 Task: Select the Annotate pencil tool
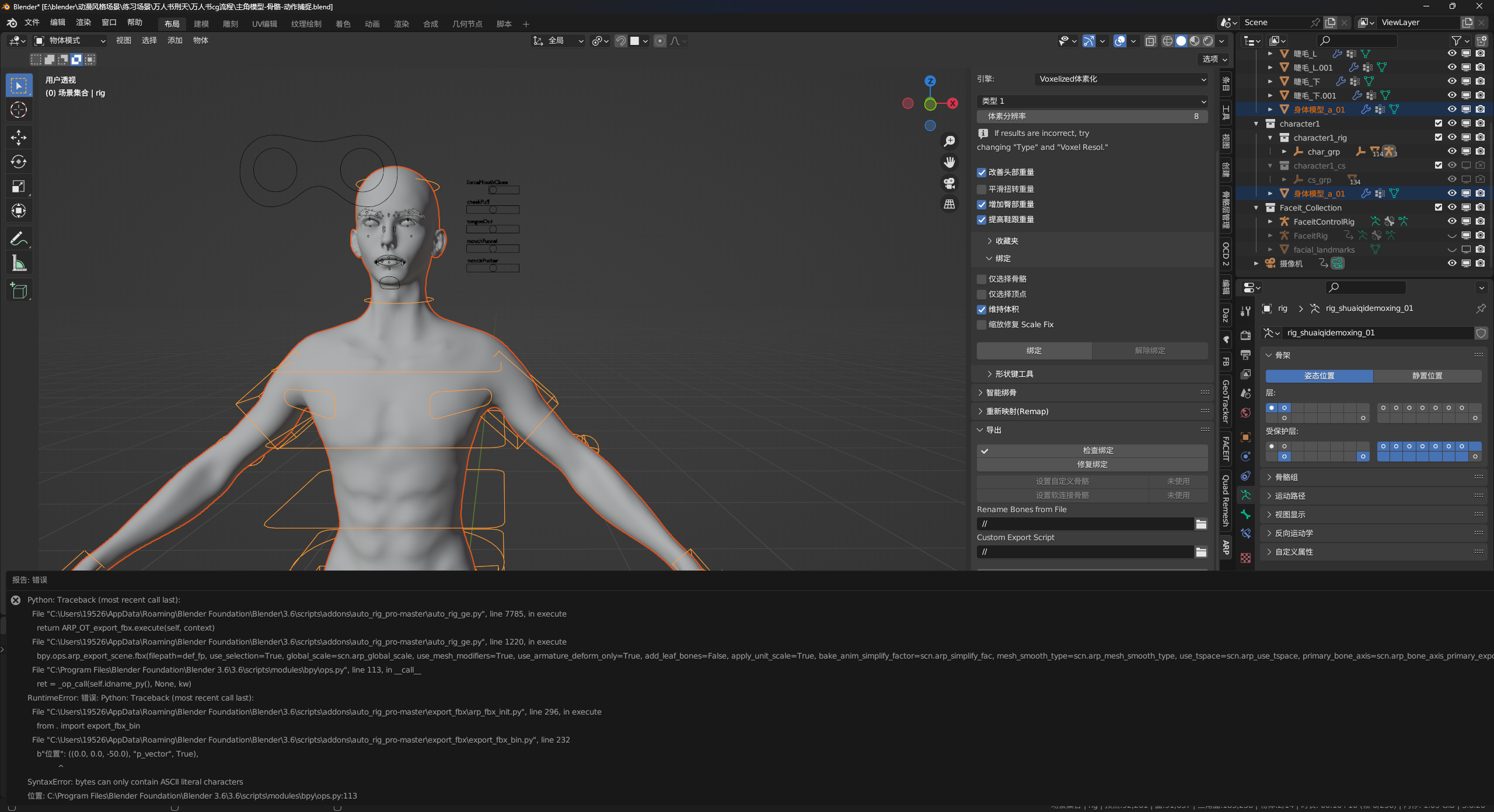pos(19,239)
